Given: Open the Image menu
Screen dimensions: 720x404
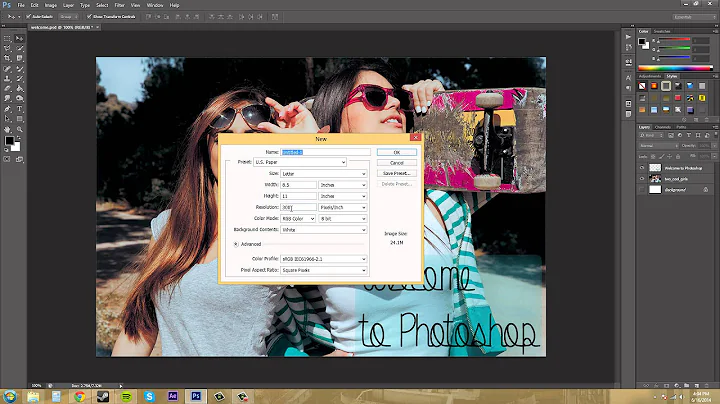Looking at the screenshot, I should (x=51, y=5).
